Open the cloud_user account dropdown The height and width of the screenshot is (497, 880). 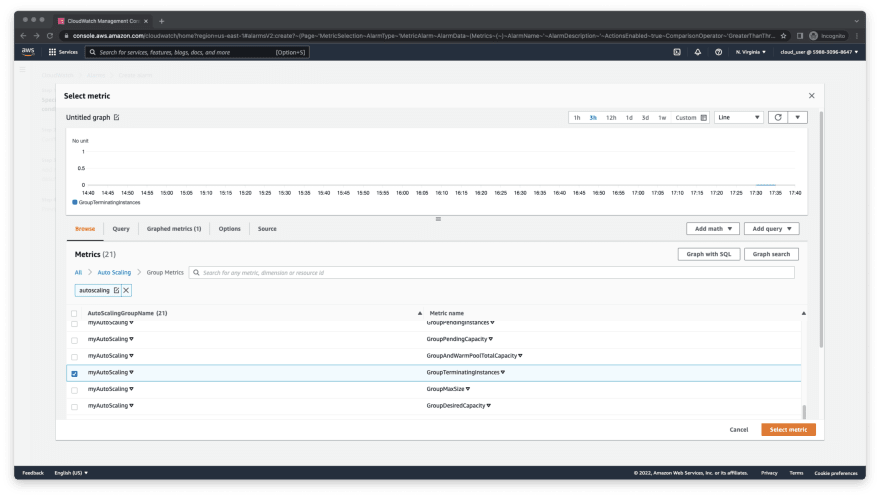pyautogui.click(x=819, y=52)
